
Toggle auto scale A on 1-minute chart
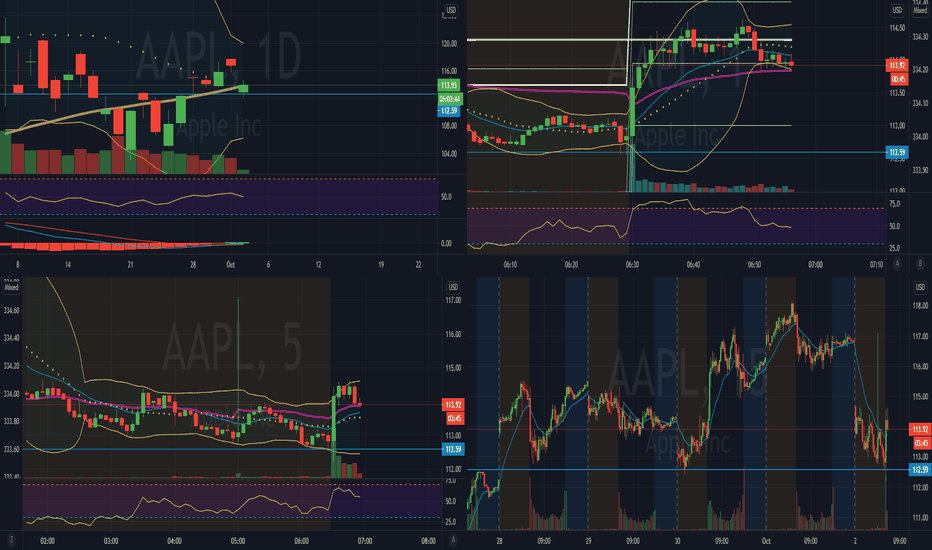[898, 263]
